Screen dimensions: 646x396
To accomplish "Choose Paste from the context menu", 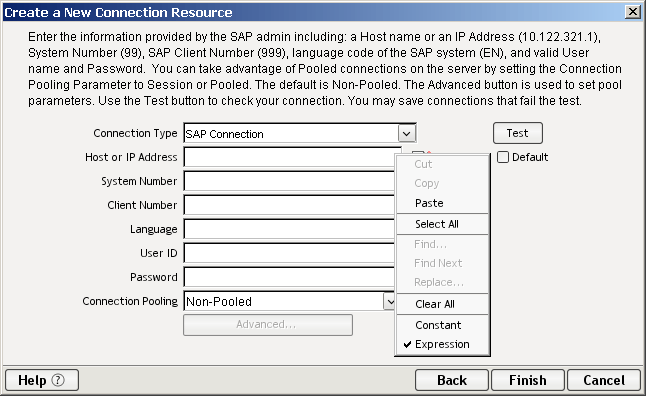I will [x=442, y=203].
